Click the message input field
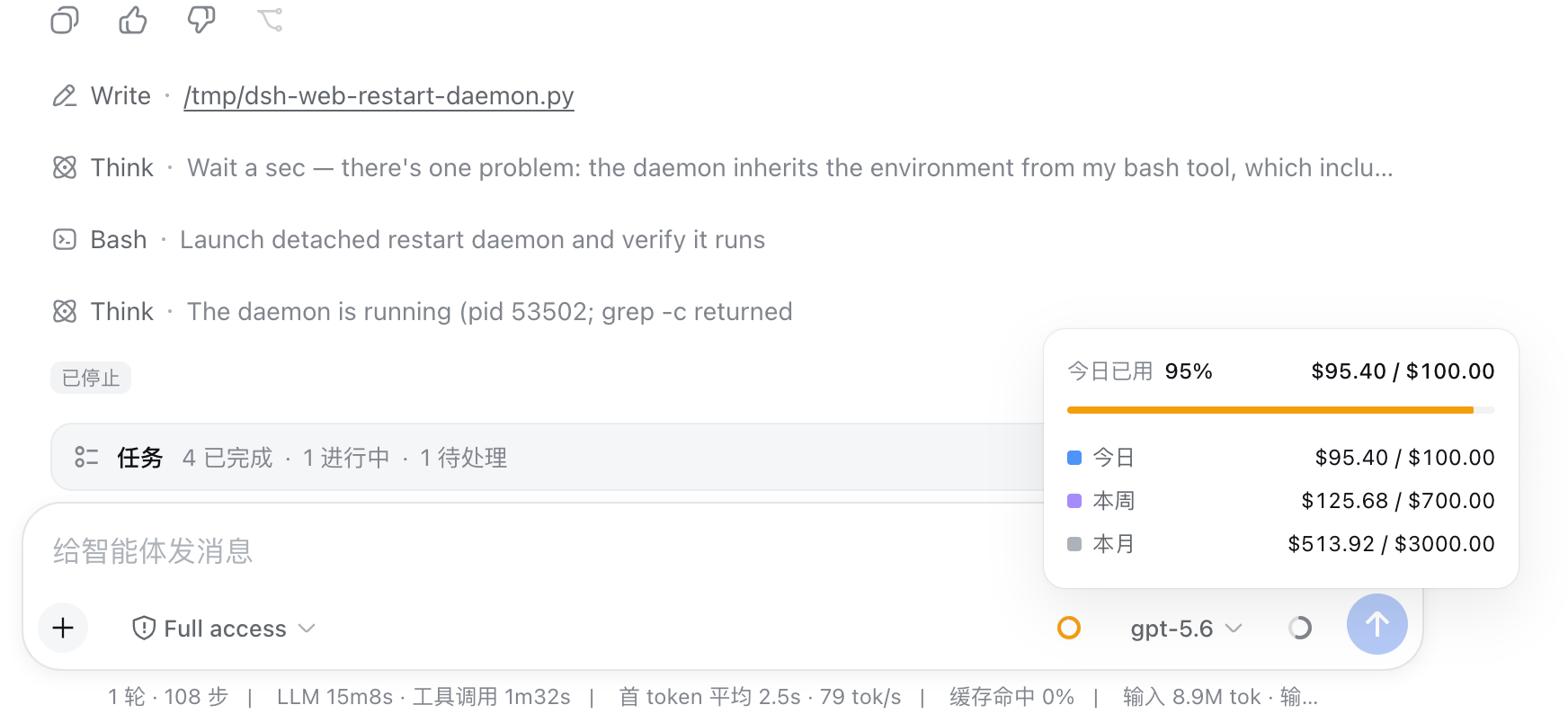The image size is (1568, 714). [539, 550]
